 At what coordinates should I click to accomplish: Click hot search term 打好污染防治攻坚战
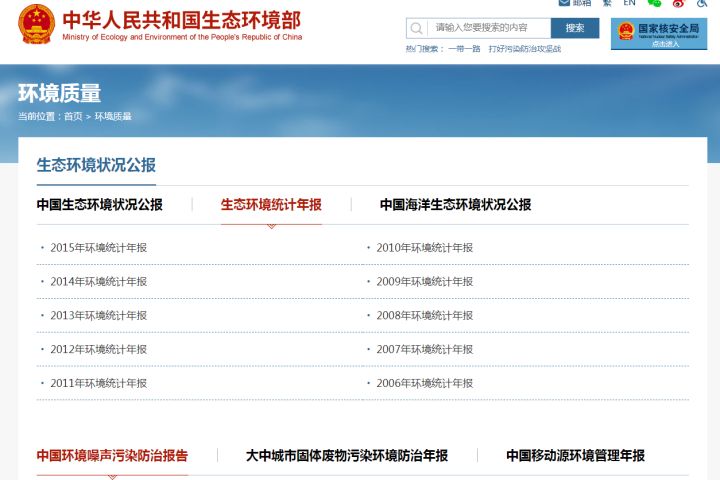pyautogui.click(x=525, y=49)
